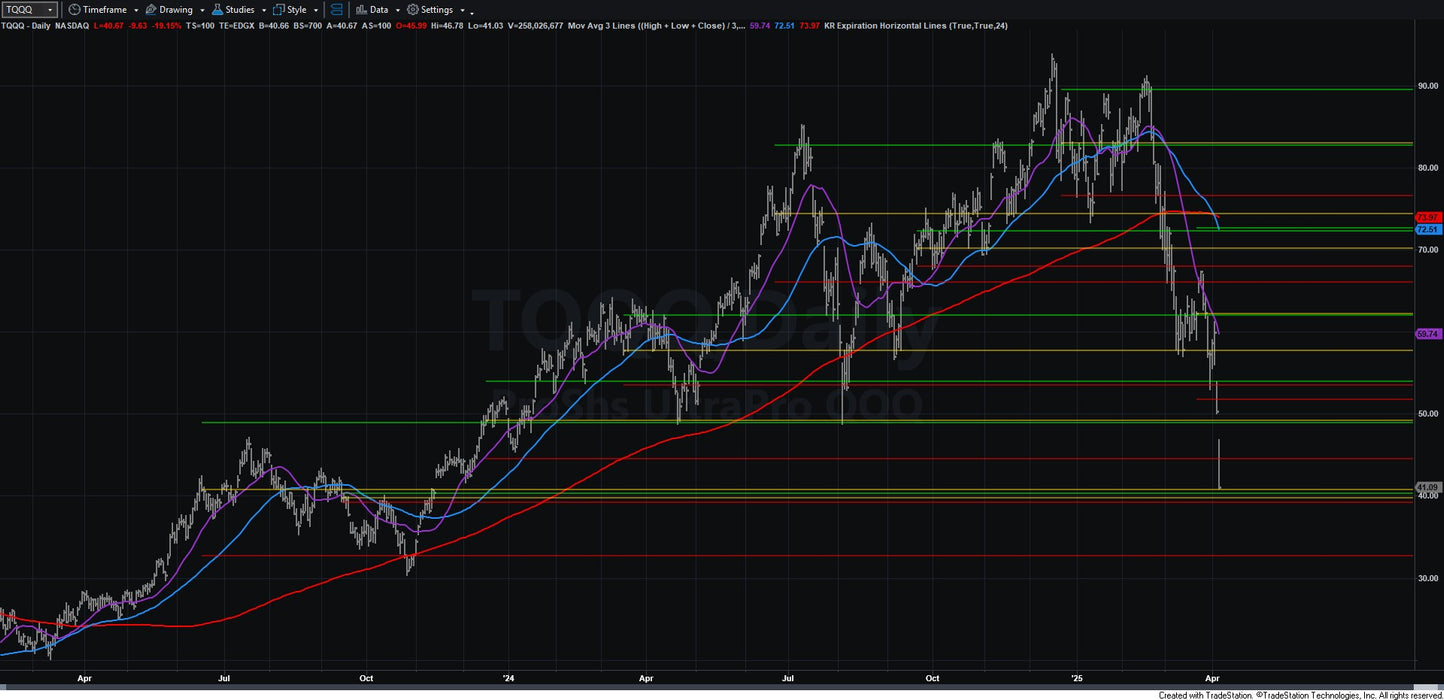Click the Settings gear icon
Image resolution: width=1444 pixels, height=700 pixels.
click(412, 10)
